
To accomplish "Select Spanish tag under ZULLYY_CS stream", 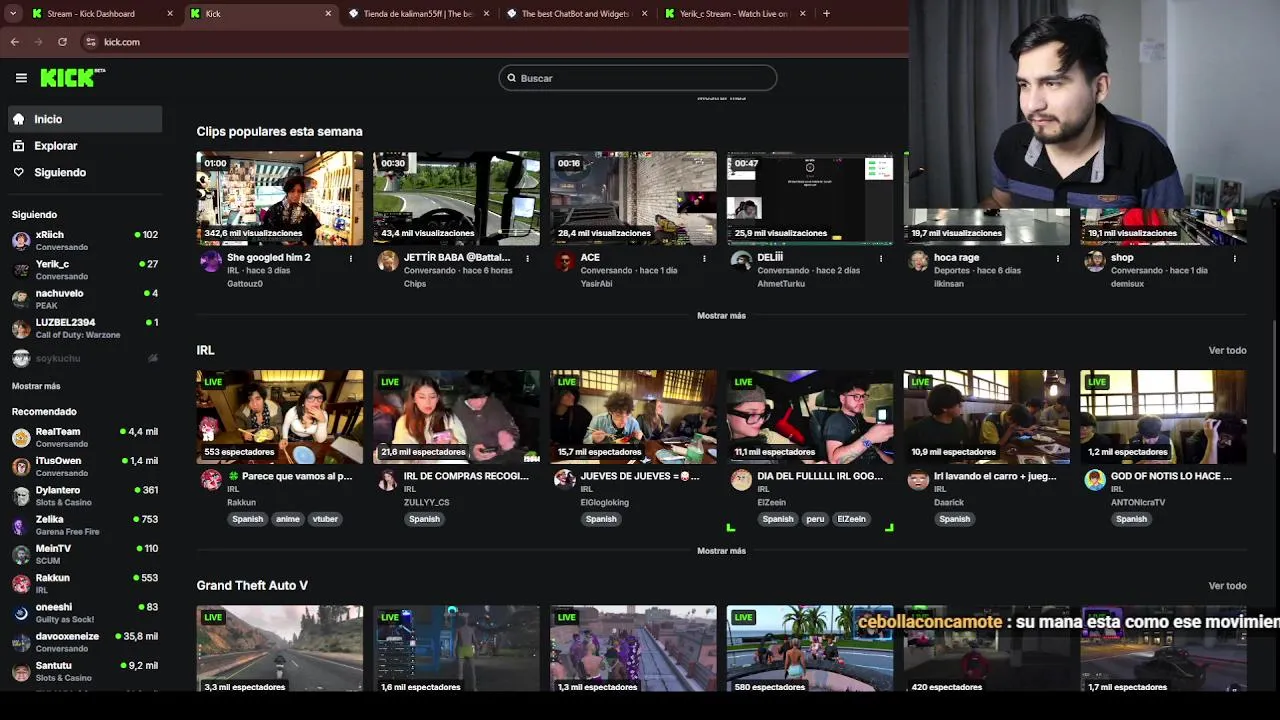I will 424,519.
